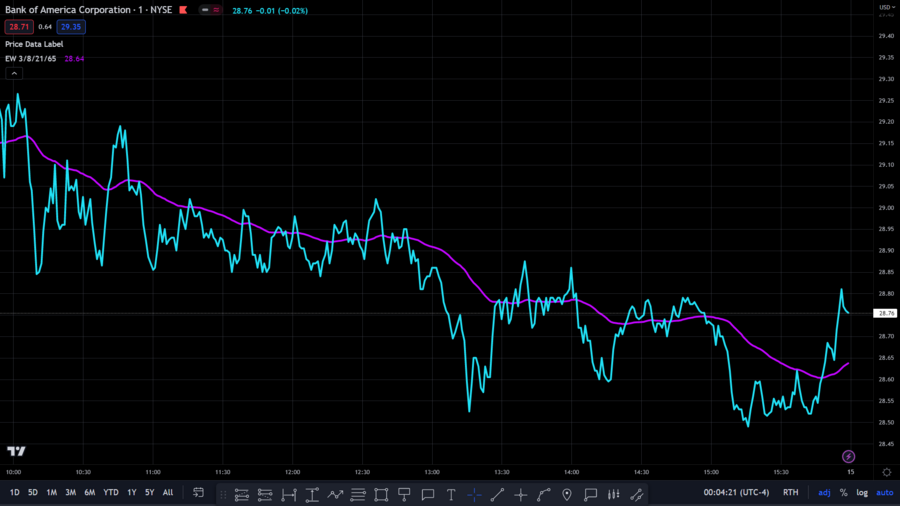Screen dimensions: 900x506
Task: Place a Pin marker tool
Action: [x=567, y=495]
